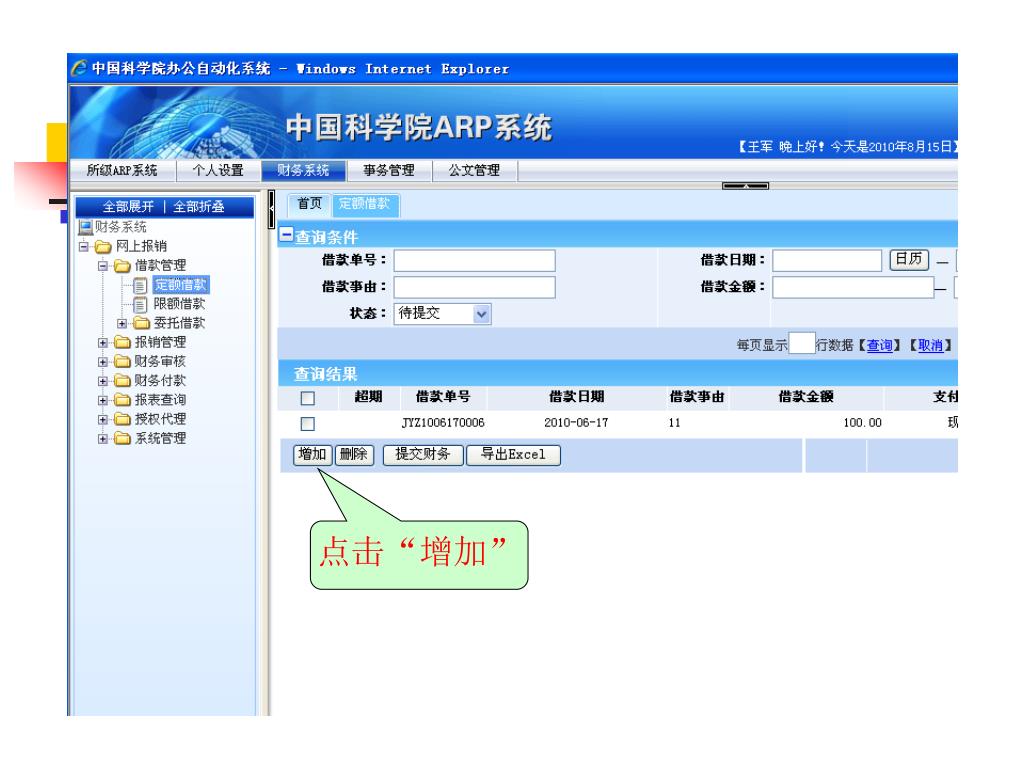Focus the 借款金额 minimum amount field
This screenshot has height=768, width=1024.
853,287
